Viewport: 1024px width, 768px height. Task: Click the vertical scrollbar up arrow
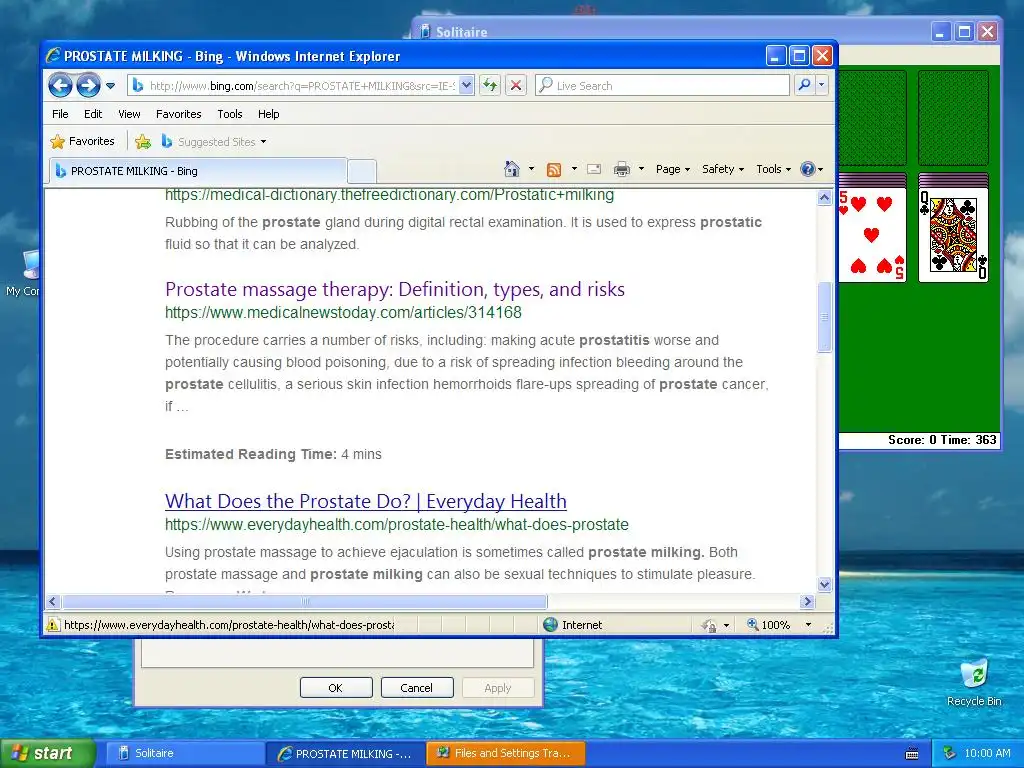pos(824,197)
